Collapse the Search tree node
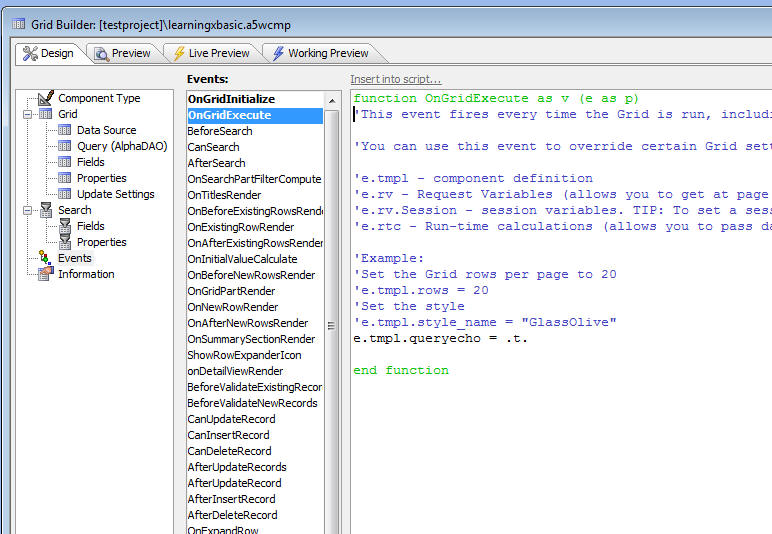 point(28,210)
